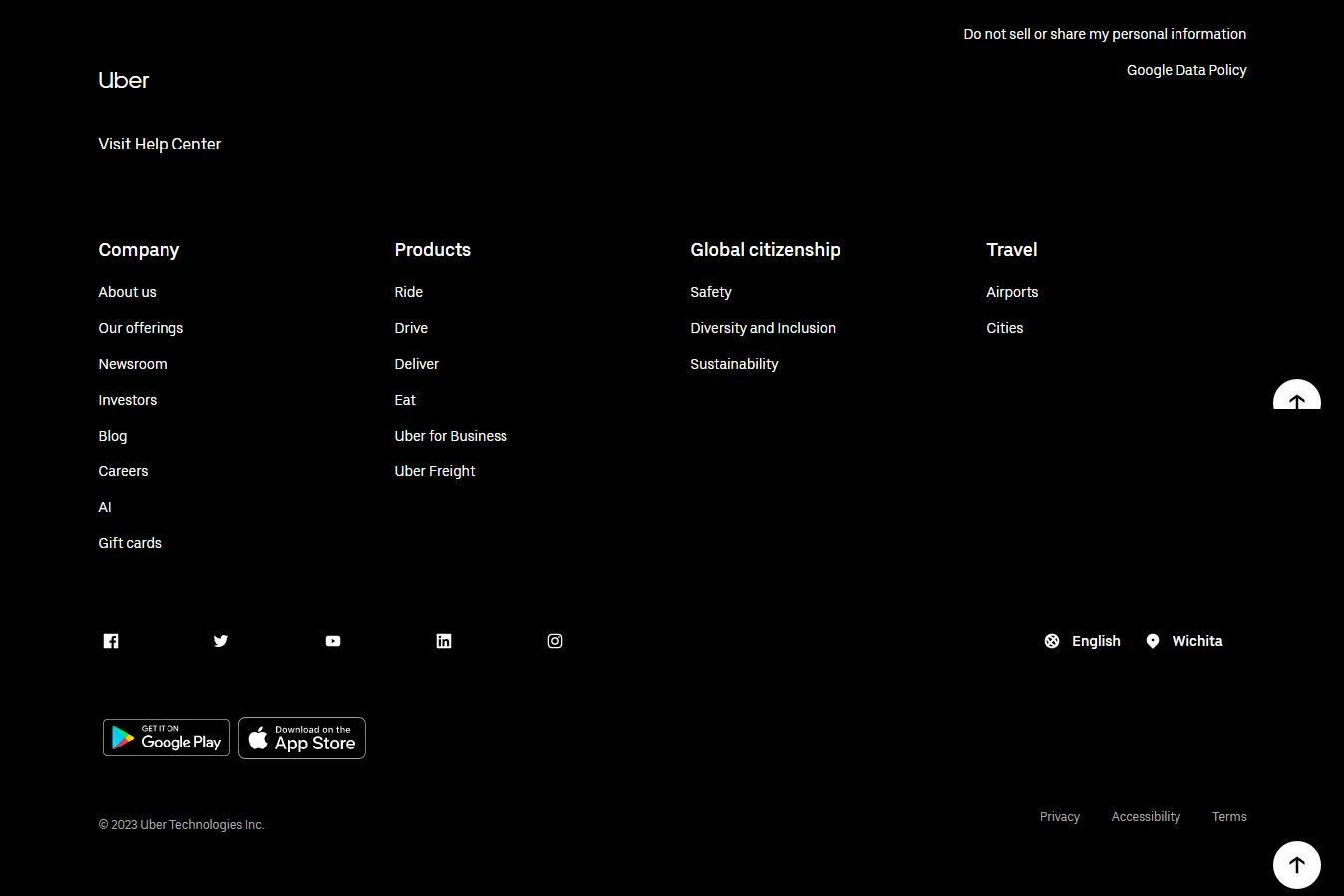
Task: Open Our offerings link
Action: click(x=141, y=328)
